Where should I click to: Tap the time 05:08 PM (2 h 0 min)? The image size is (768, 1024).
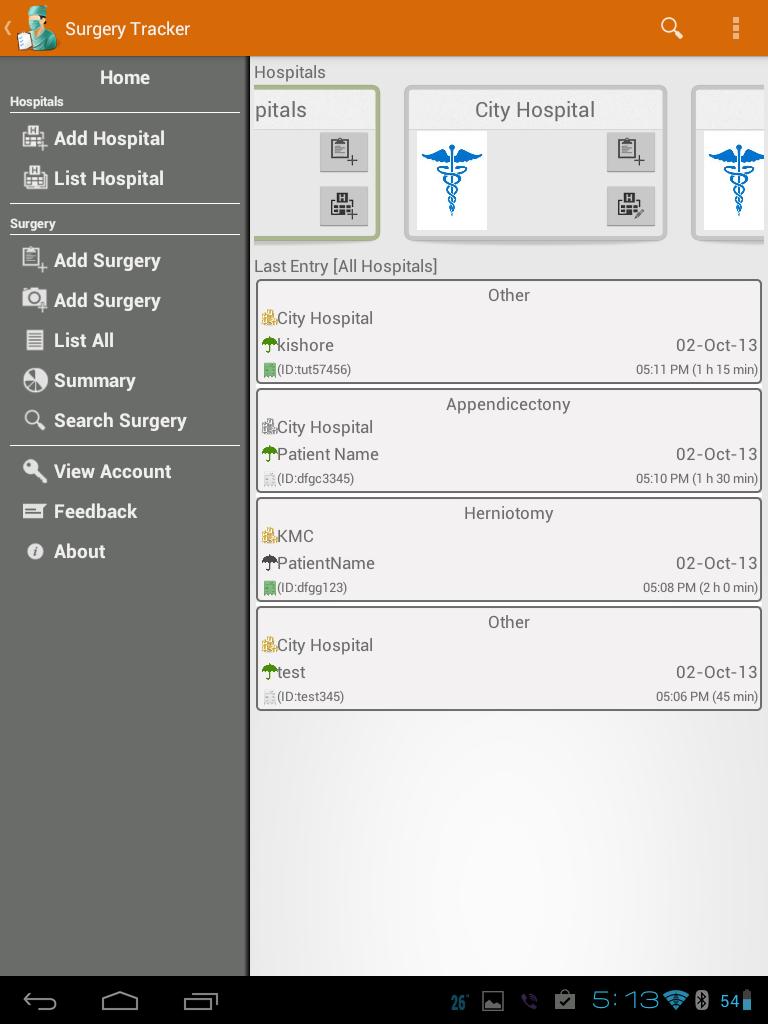pos(700,588)
